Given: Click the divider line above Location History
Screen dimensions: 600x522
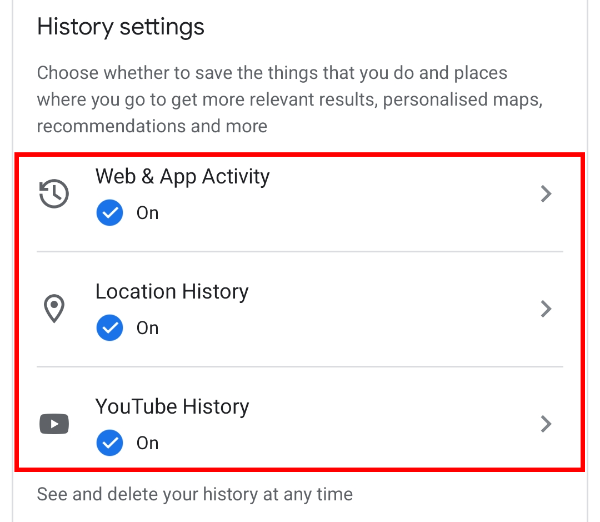Looking at the screenshot, I should tap(329, 252).
